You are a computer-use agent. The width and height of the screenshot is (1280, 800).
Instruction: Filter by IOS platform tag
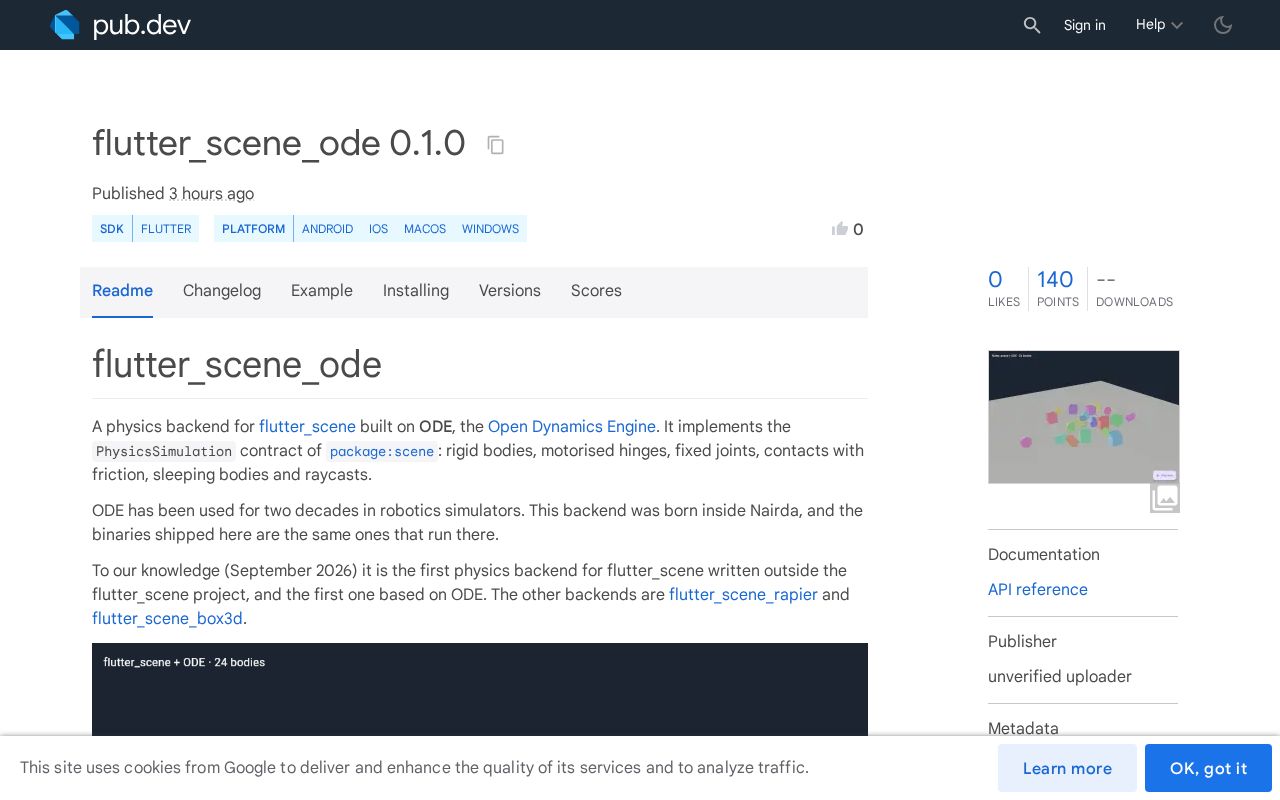click(378, 229)
